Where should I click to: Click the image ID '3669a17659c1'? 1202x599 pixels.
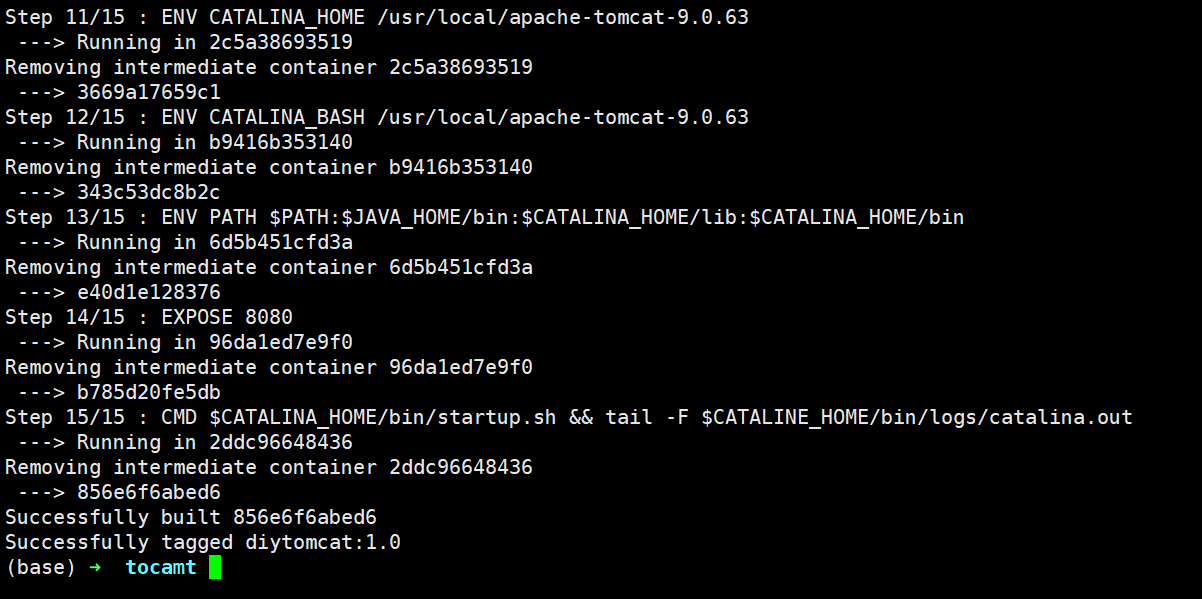[149, 92]
